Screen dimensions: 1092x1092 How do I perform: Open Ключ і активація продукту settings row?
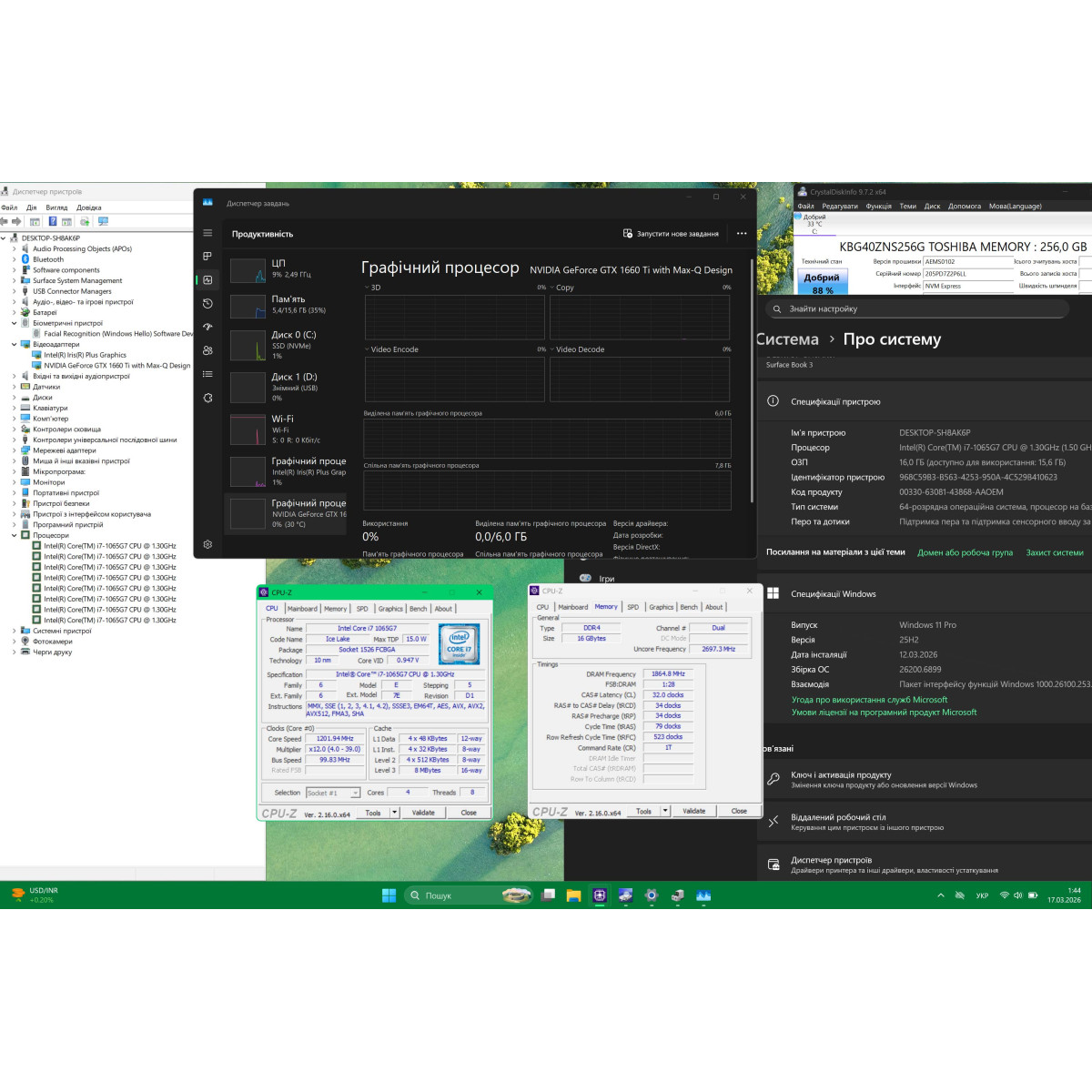coord(925,780)
